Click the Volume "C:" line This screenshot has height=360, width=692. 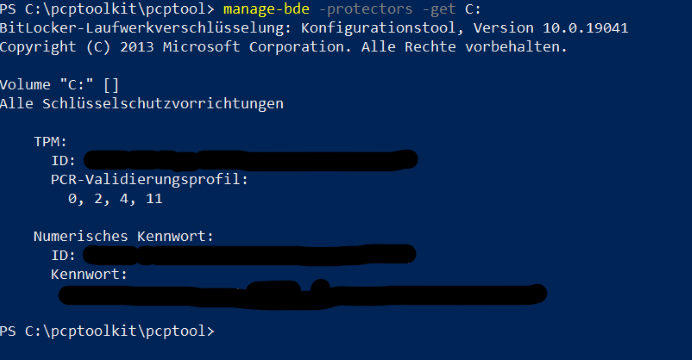[60, 85]
